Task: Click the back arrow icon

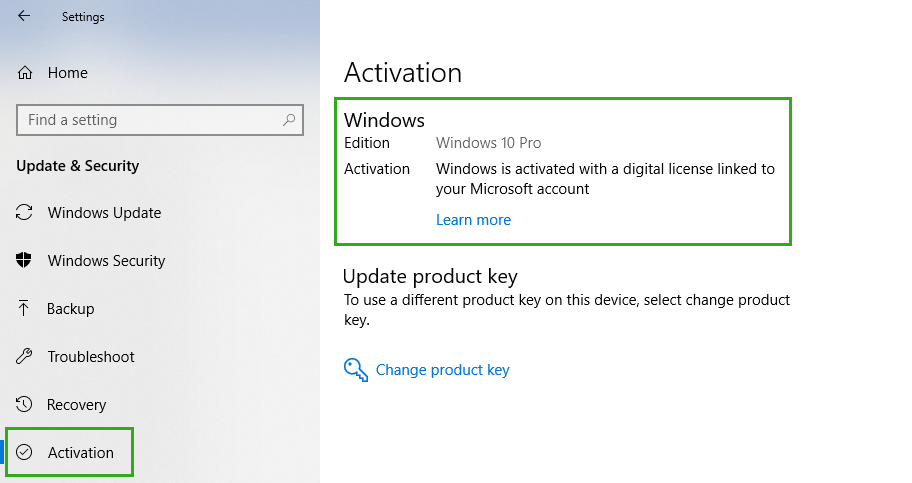Action: (24, 16)
